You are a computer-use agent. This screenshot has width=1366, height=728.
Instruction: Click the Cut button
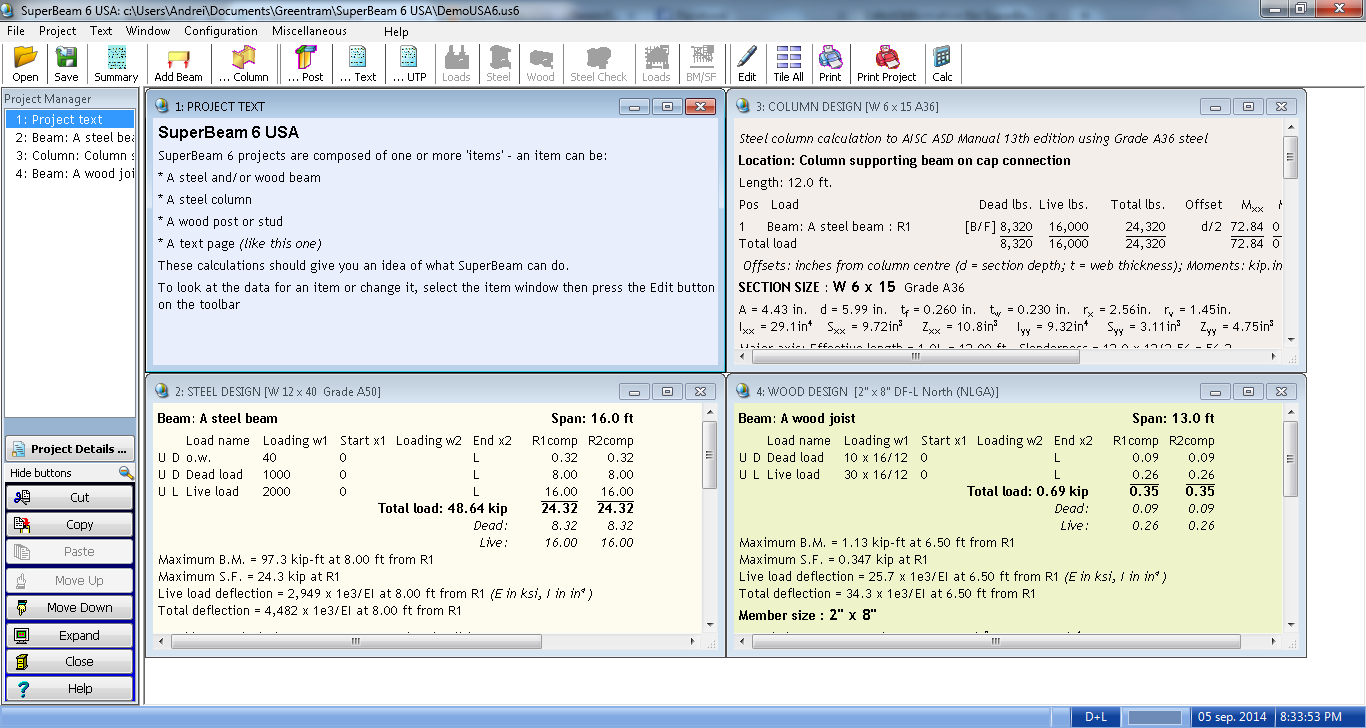coord(70,497)
